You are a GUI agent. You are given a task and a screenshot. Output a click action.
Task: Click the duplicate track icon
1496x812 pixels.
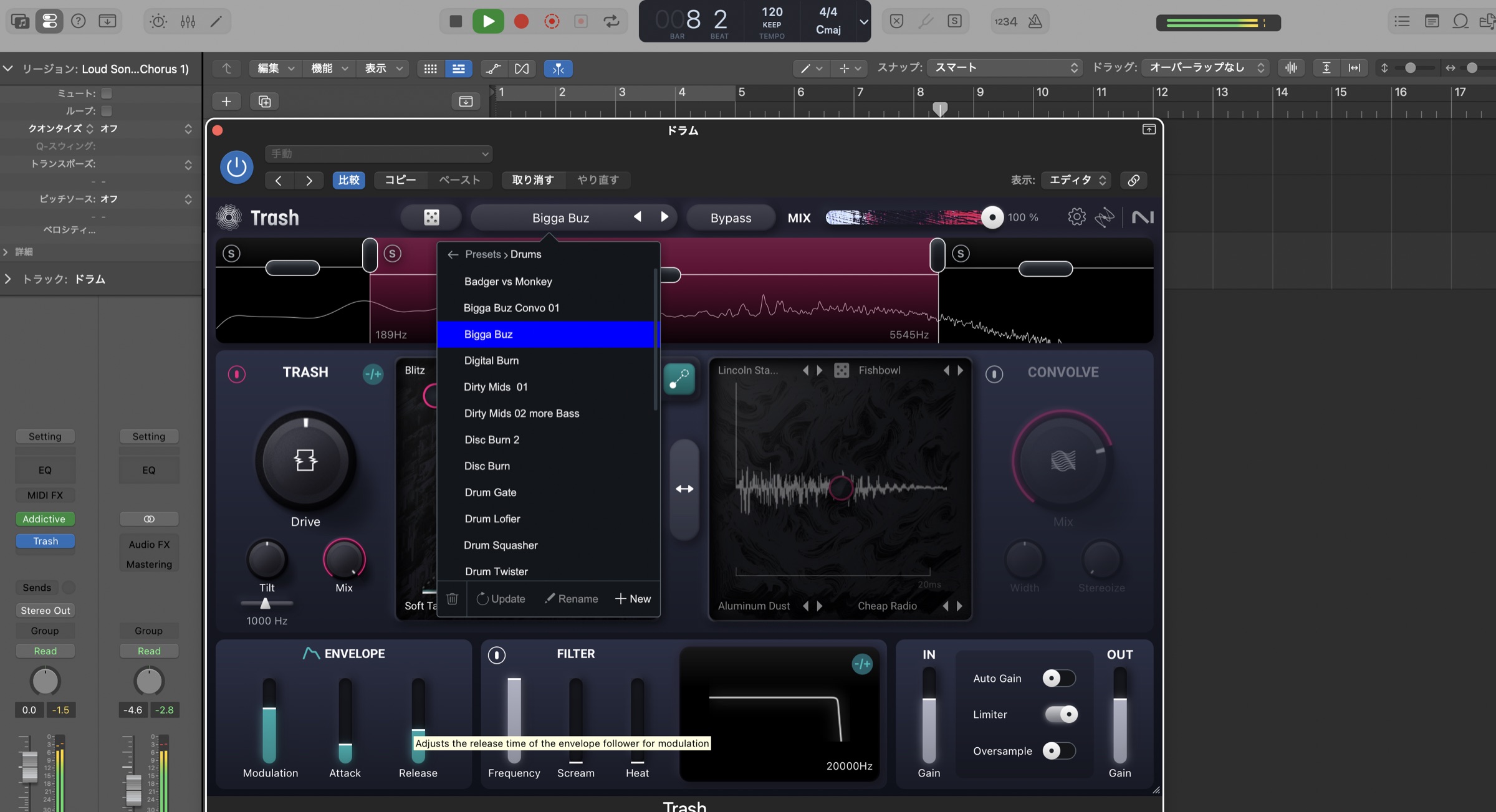point(264,101)
